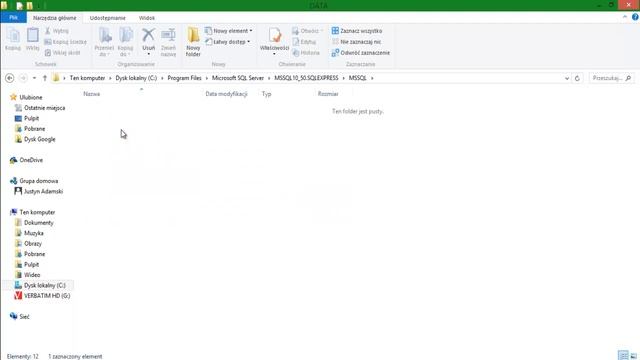640x360 pixels.
Task: Open the help question mark icon
Action: (635, 17)
